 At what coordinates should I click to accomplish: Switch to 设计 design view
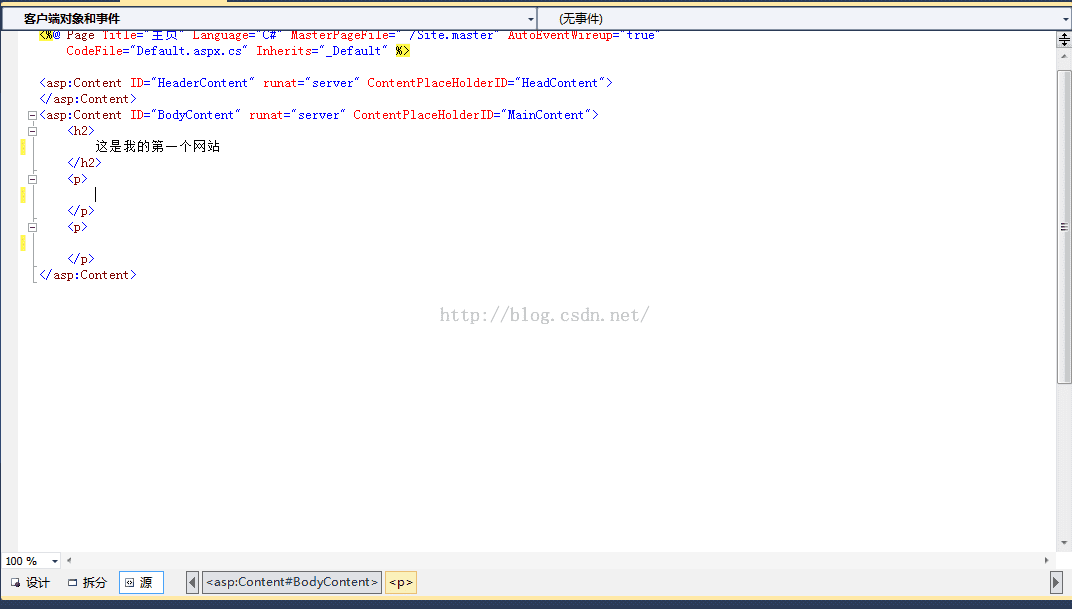30,582
